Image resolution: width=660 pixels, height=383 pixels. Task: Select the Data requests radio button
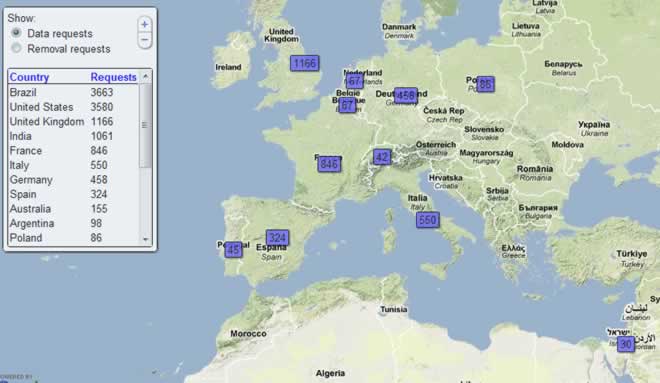click(x=16, y=33)
